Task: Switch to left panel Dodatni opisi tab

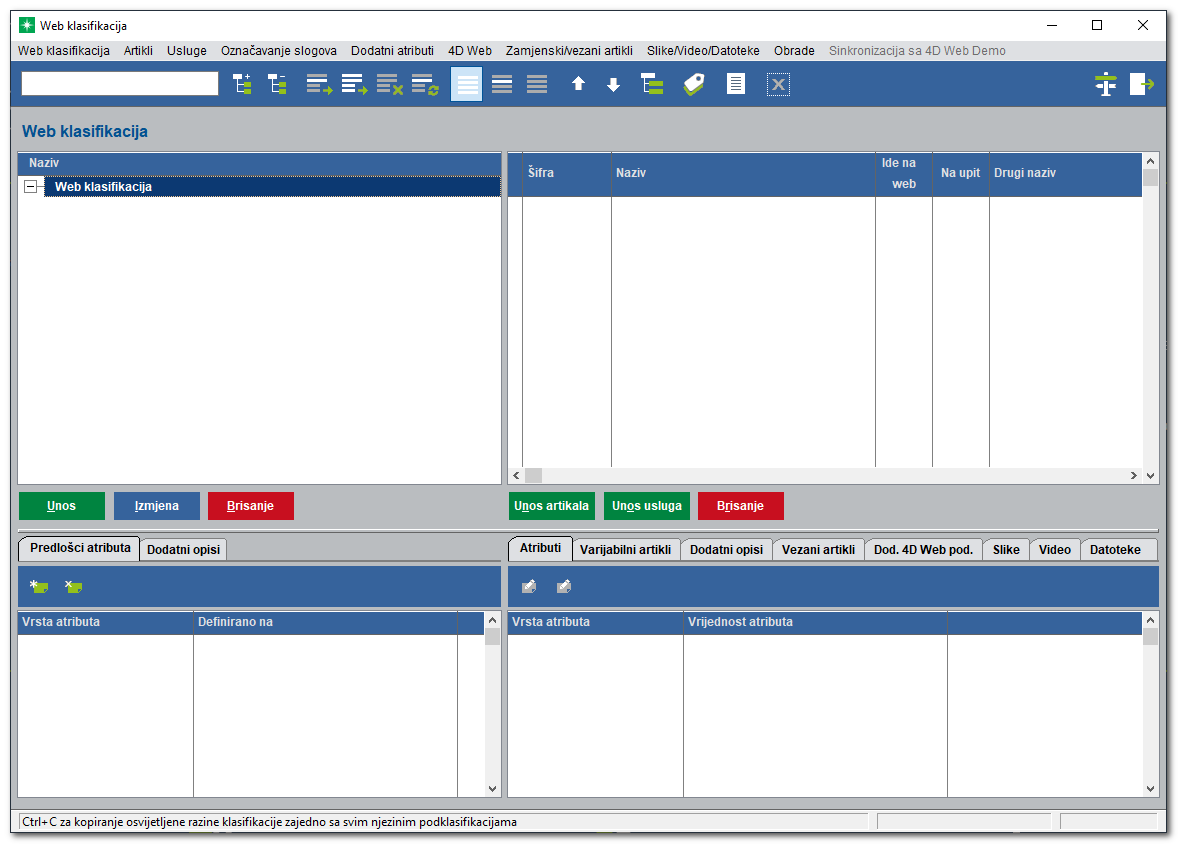Action: (183, 550)
